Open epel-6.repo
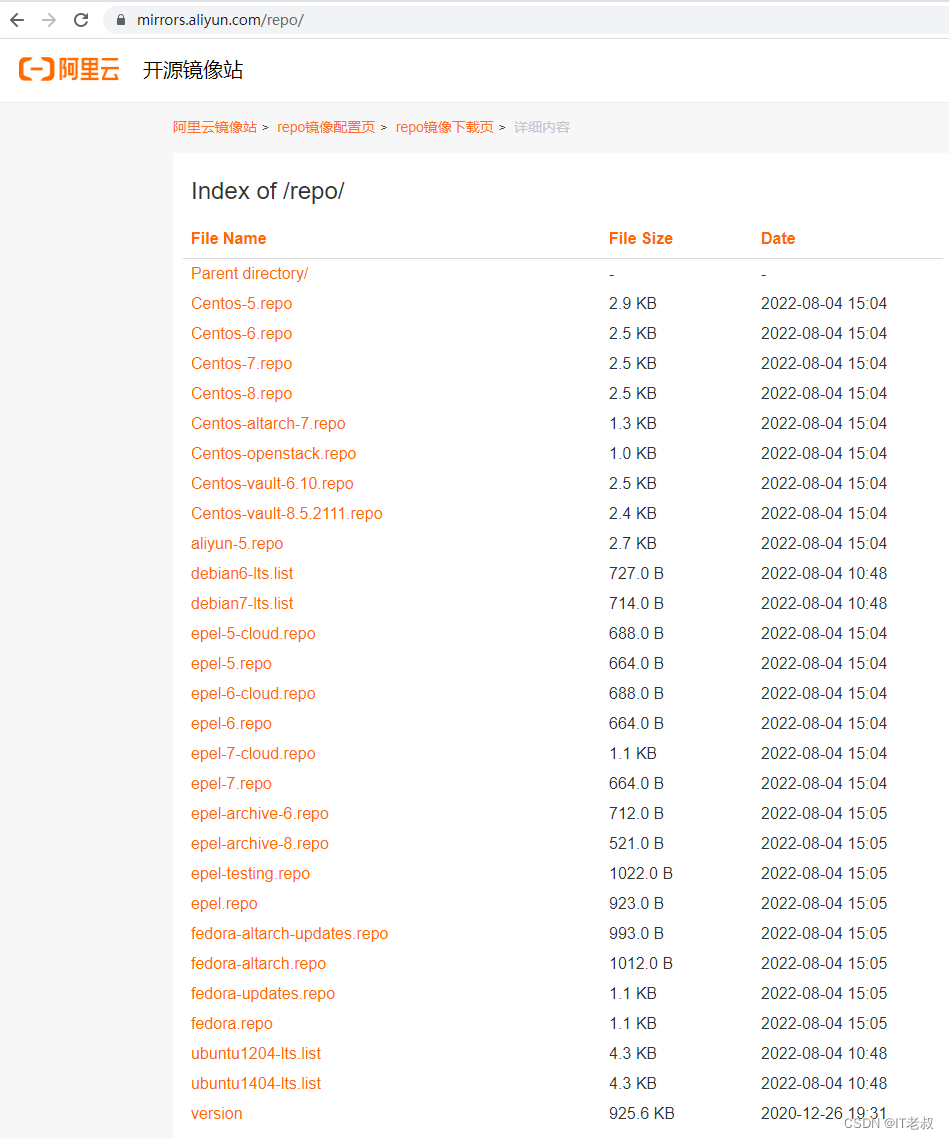Image resolution: width=949 pixels, height=1139 pixels. click(x=231, y=723)
